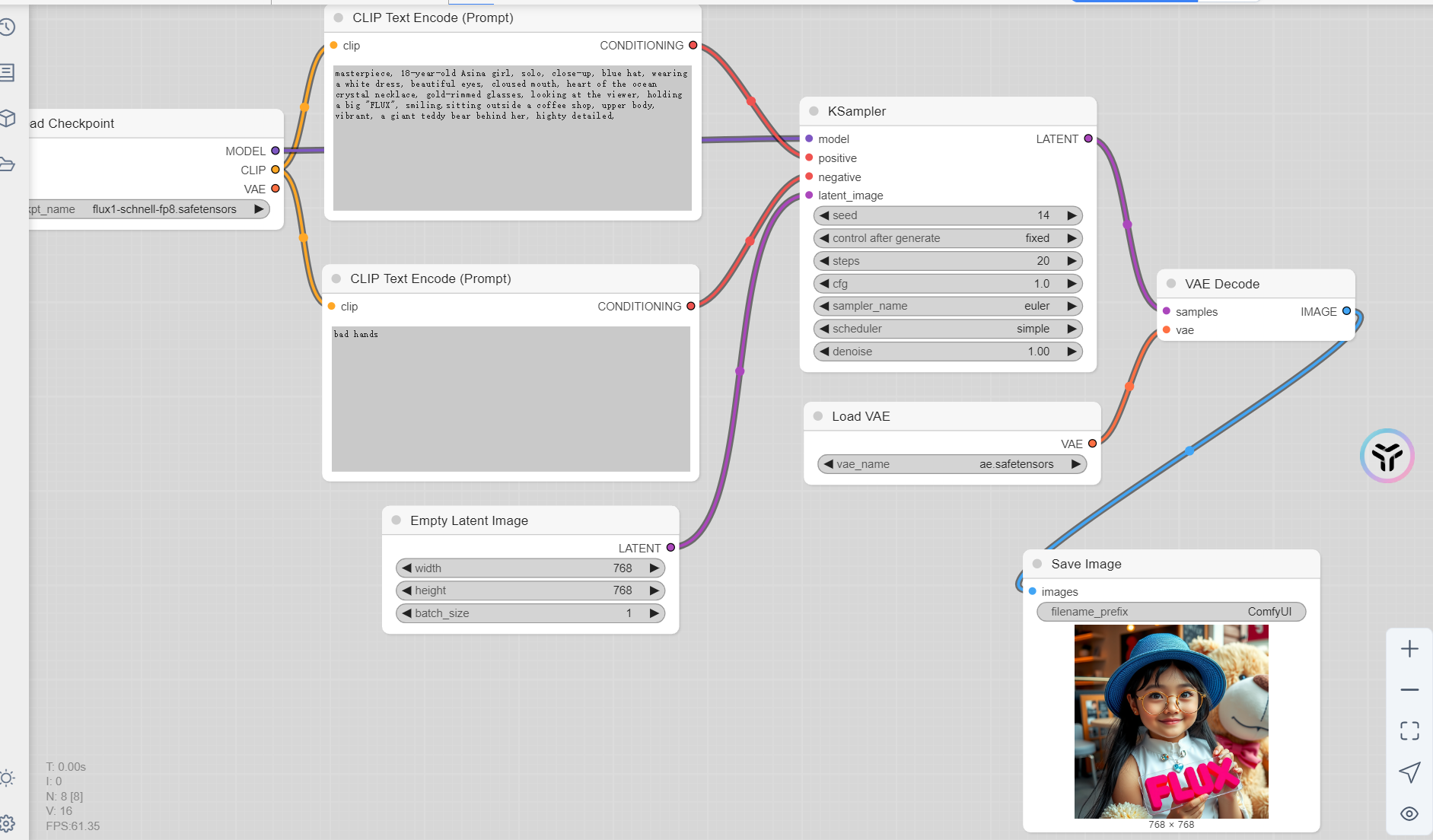The image size is (1433, 840).
Task: Collapse the Empty Latent Image node dot
Action: tap(396, 520)
